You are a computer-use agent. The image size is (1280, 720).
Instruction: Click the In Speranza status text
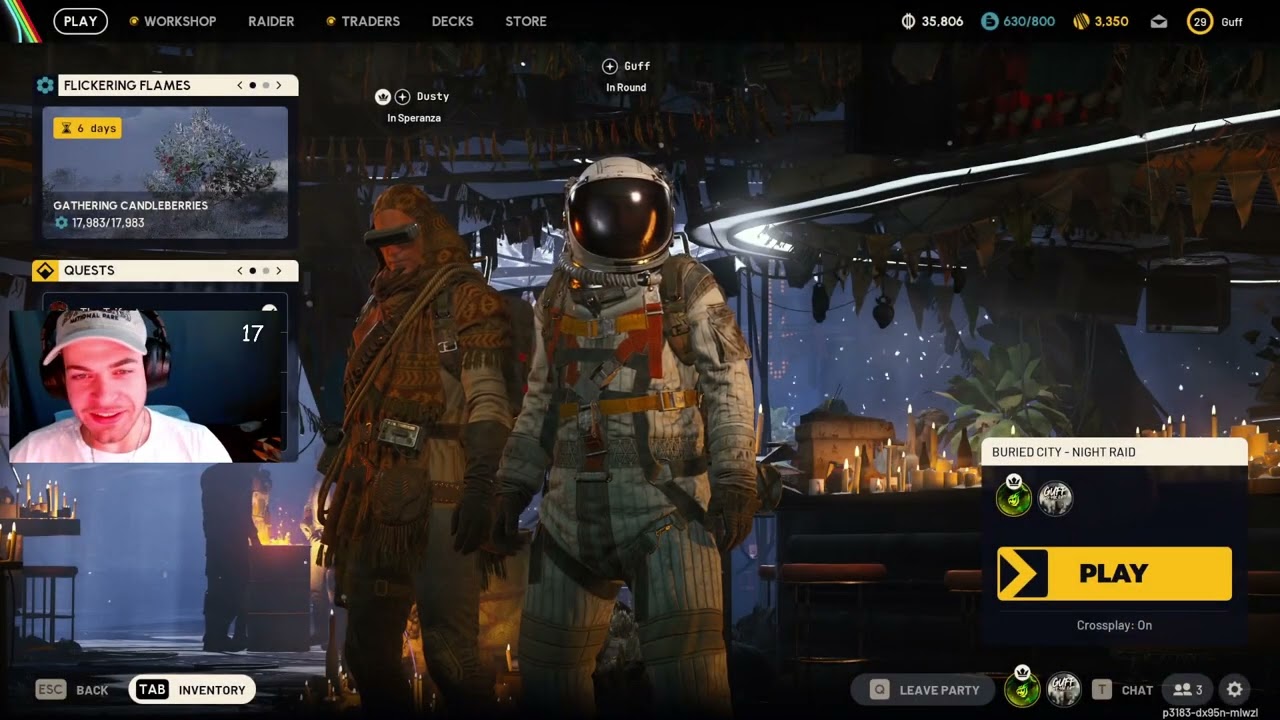point(414,118)
